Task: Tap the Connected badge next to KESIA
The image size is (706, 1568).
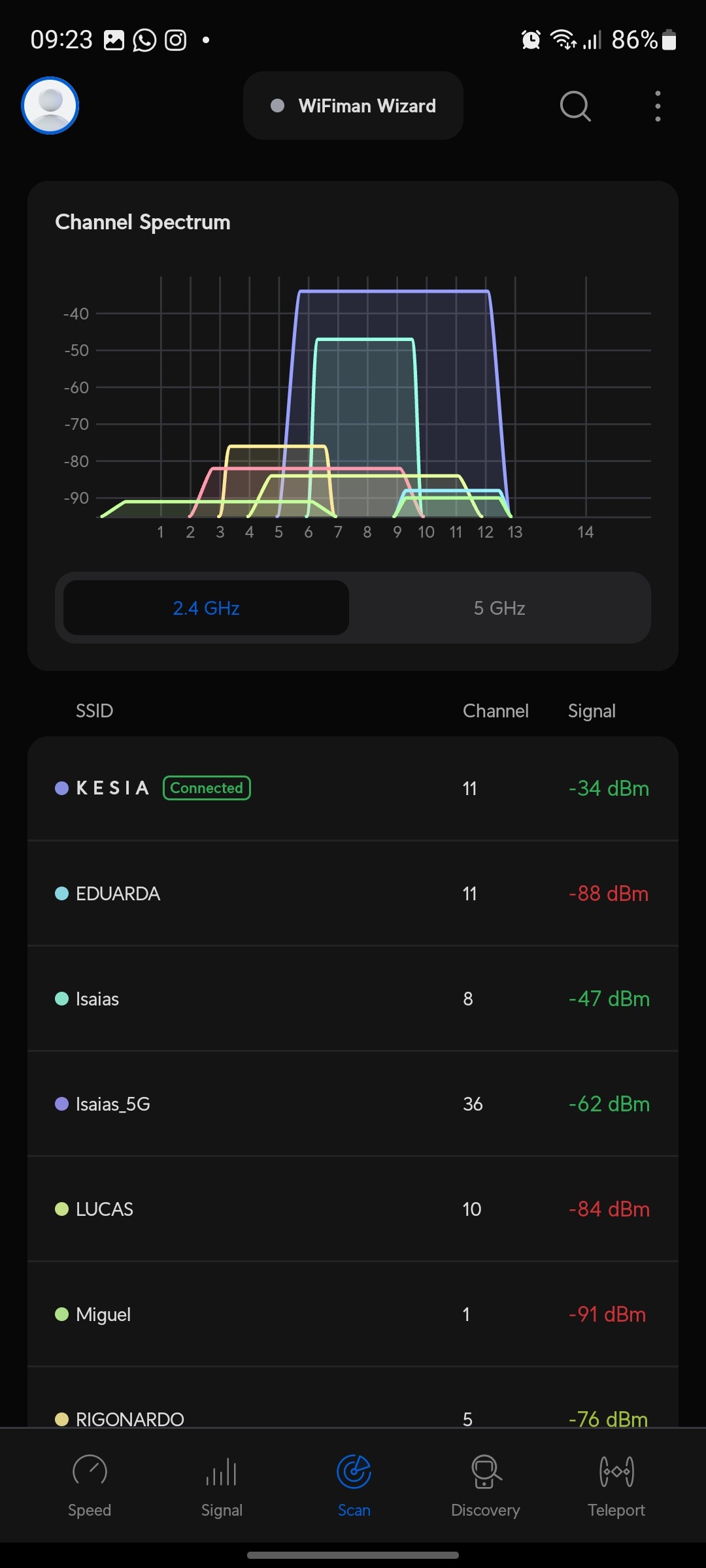Action: coord(207,788)
